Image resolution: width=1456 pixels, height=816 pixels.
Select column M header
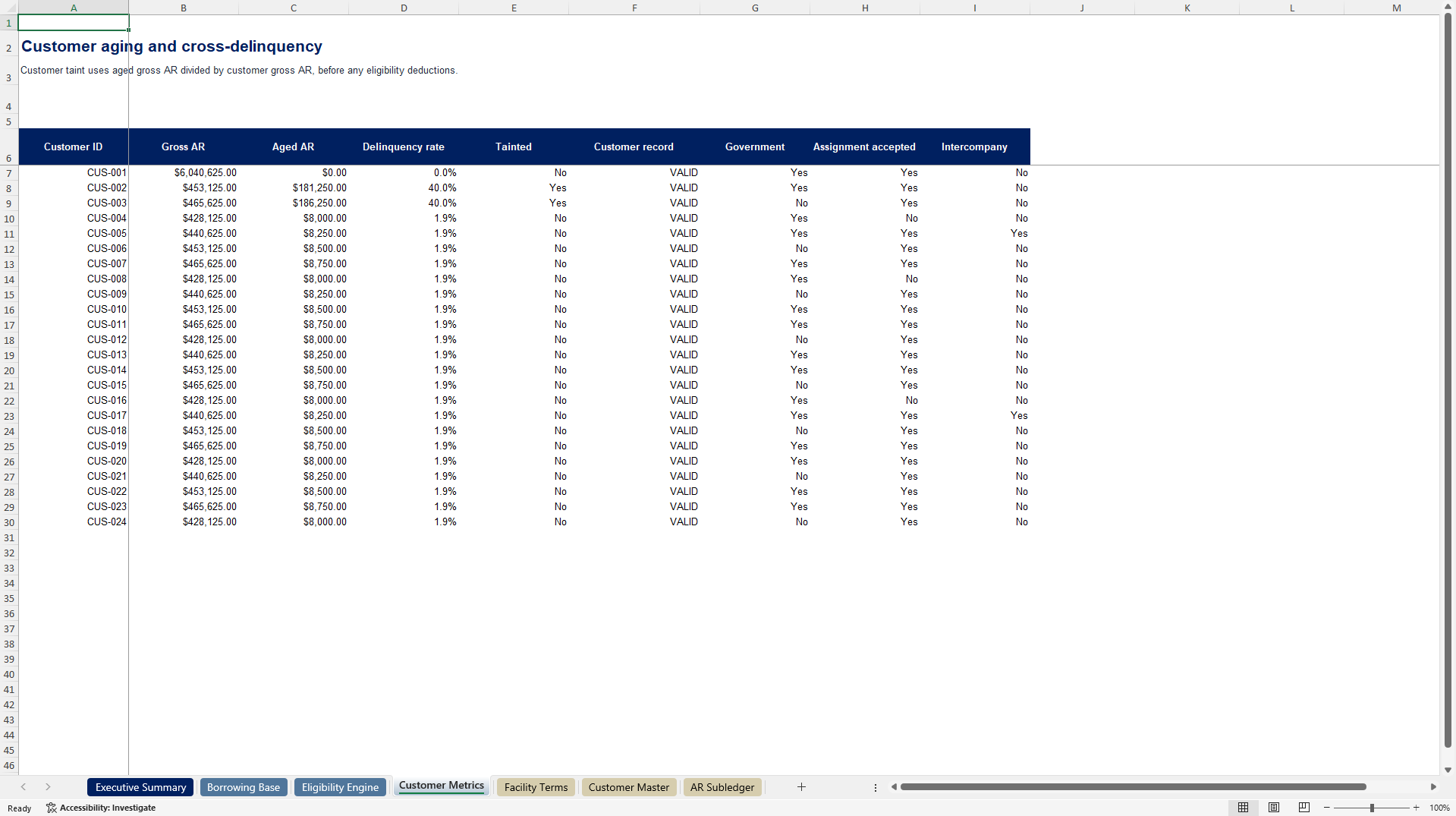[1396, 8]
